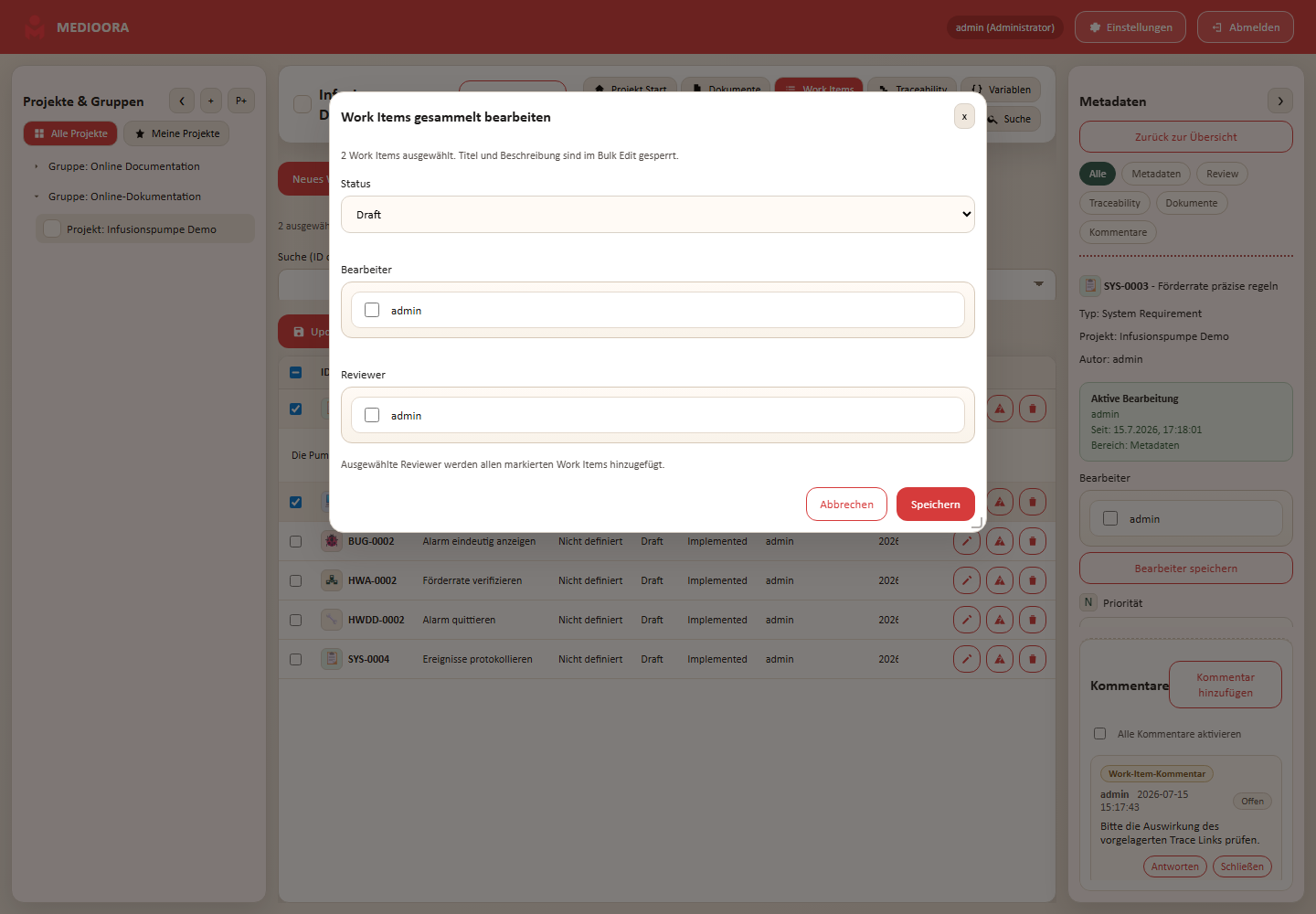This screenshot has width=1316, height=914.
Task: Expand Gruppe: Online Documentation tree node
Action: 37,166
